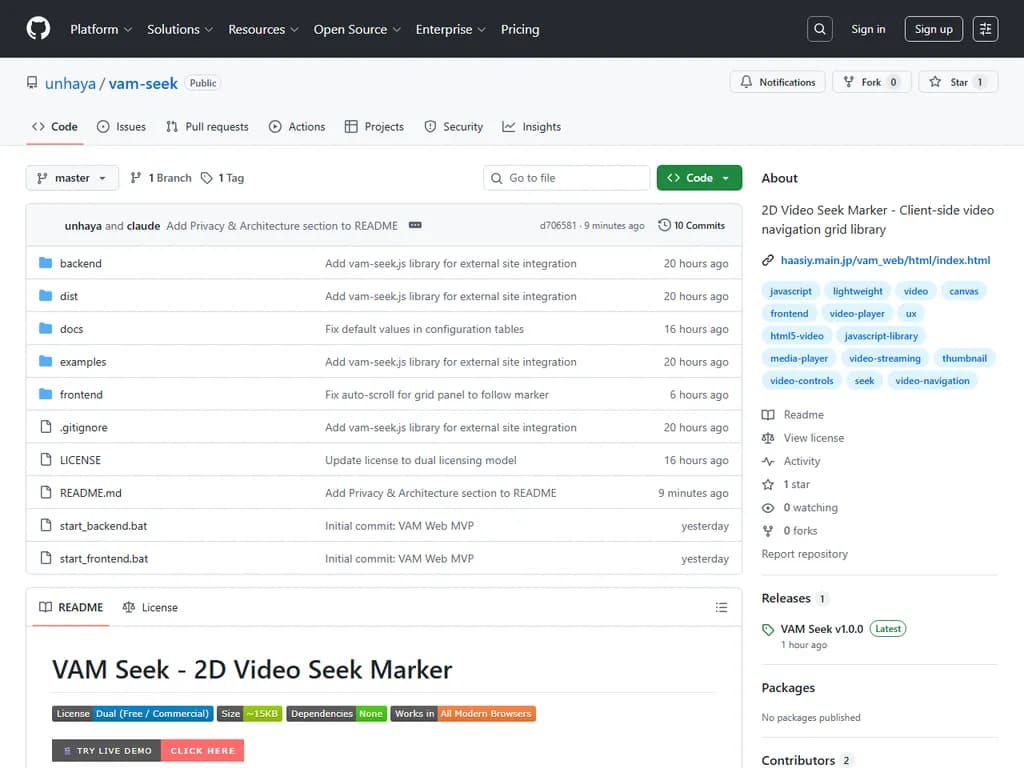Click the GitHub logo icon

[38, 29]
